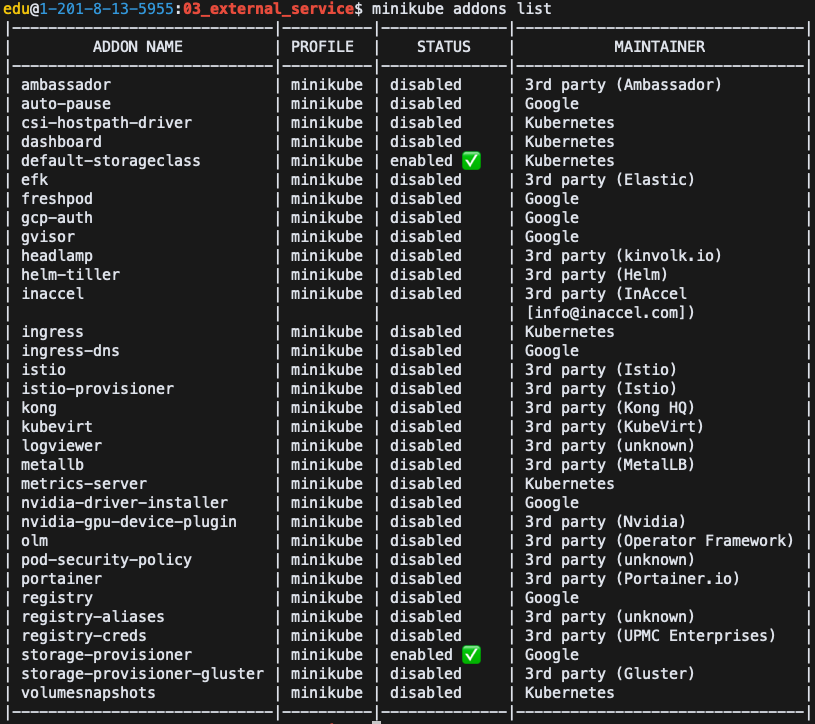This screenshot has width=815, height=724.
Task: Click the 'MAINTAINER' column header
Action: click(x=660, y=47)
